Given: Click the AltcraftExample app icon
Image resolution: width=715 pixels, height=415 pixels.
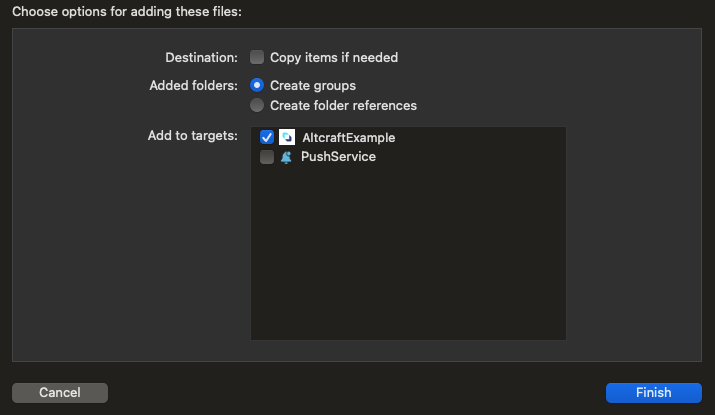Looking at the screenshot, I should click(x=287, y=137).
